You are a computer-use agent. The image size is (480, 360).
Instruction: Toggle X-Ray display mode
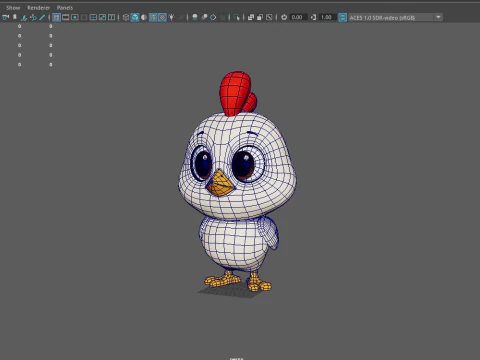pos(251,17)
